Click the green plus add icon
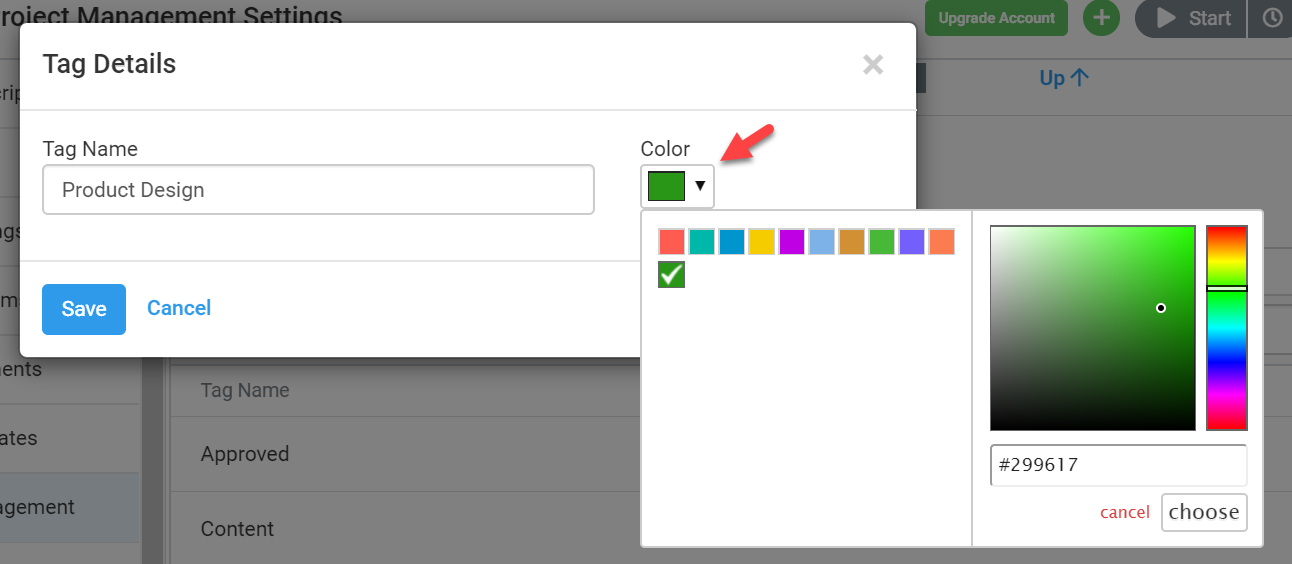 [1101, 18]
